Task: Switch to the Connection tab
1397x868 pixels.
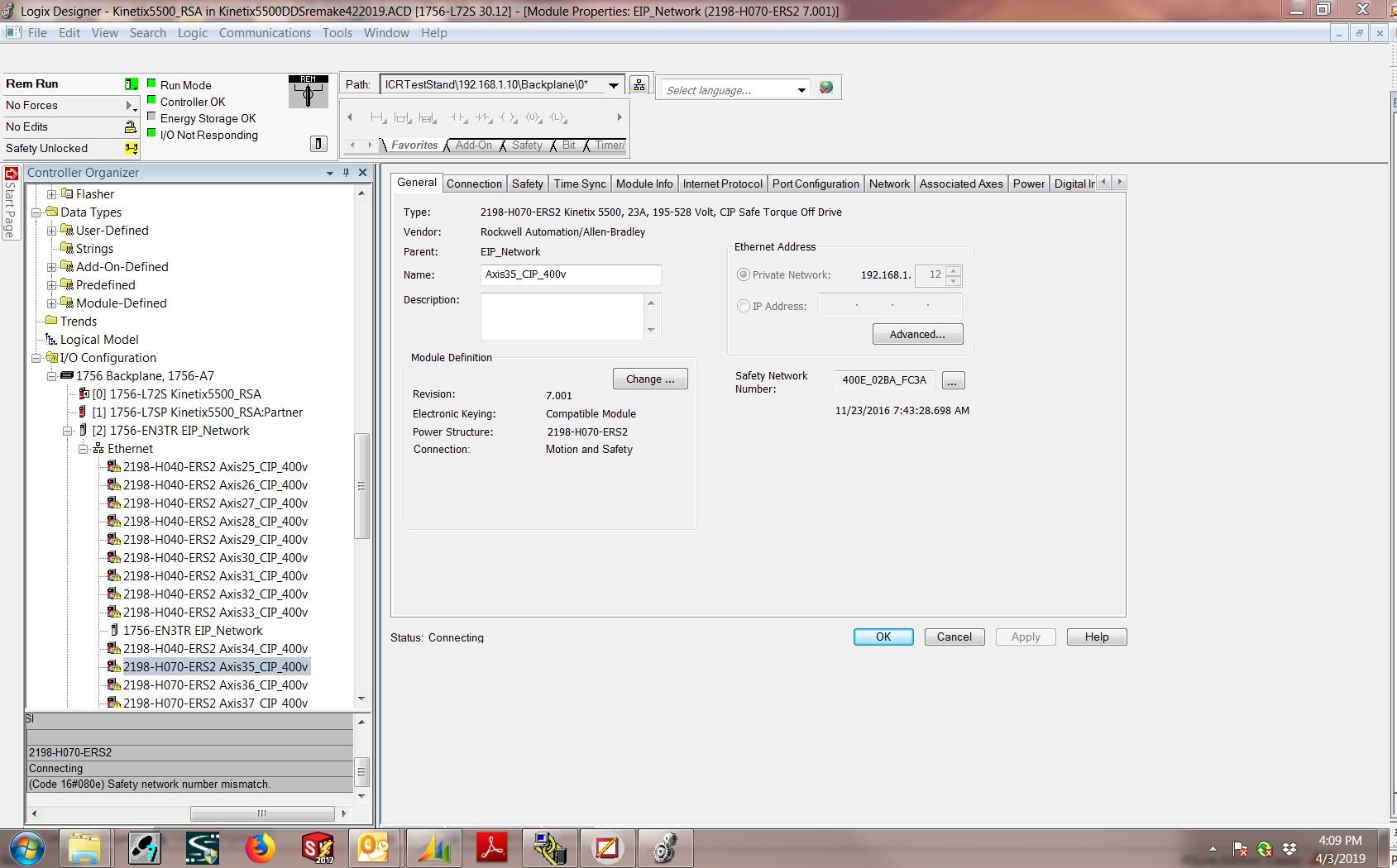Action: coord(474,184)
